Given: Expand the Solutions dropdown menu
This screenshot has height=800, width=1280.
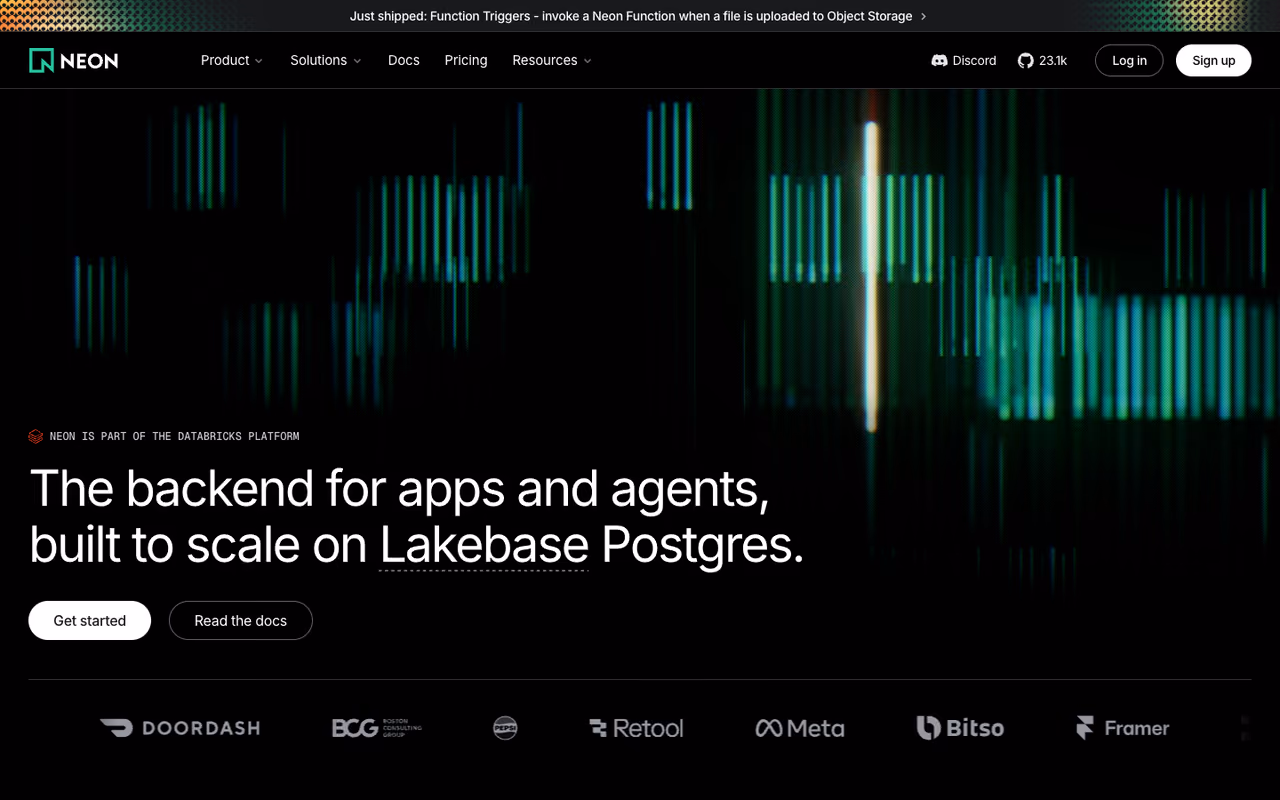Looking at the screenshot, I should [x=326, y=60].
